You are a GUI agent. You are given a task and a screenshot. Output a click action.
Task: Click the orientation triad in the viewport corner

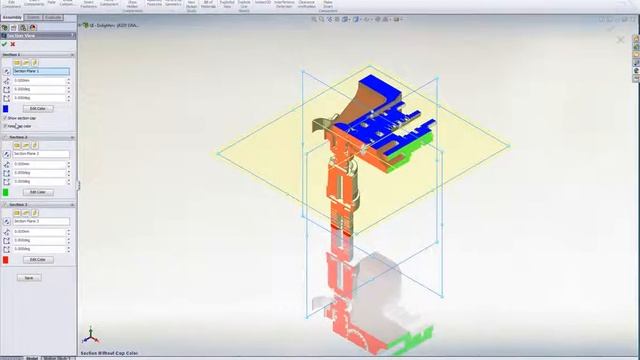coord(90,335)
